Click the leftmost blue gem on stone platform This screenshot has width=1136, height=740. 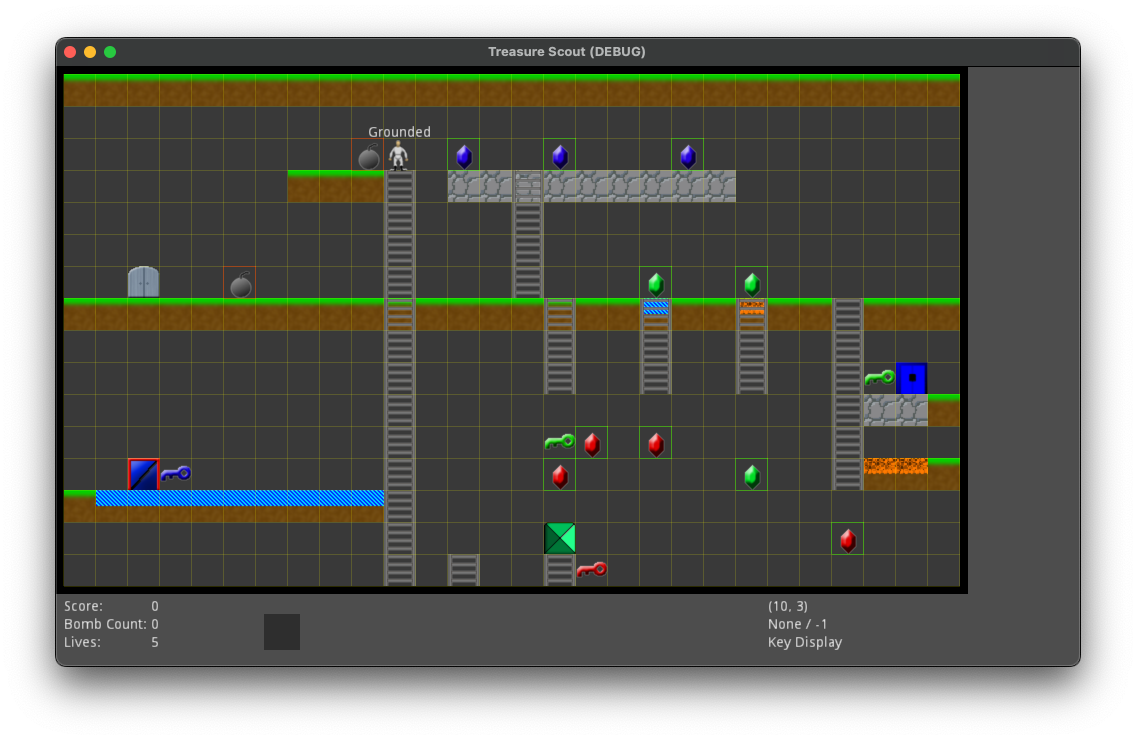click(x=464, y=156)
